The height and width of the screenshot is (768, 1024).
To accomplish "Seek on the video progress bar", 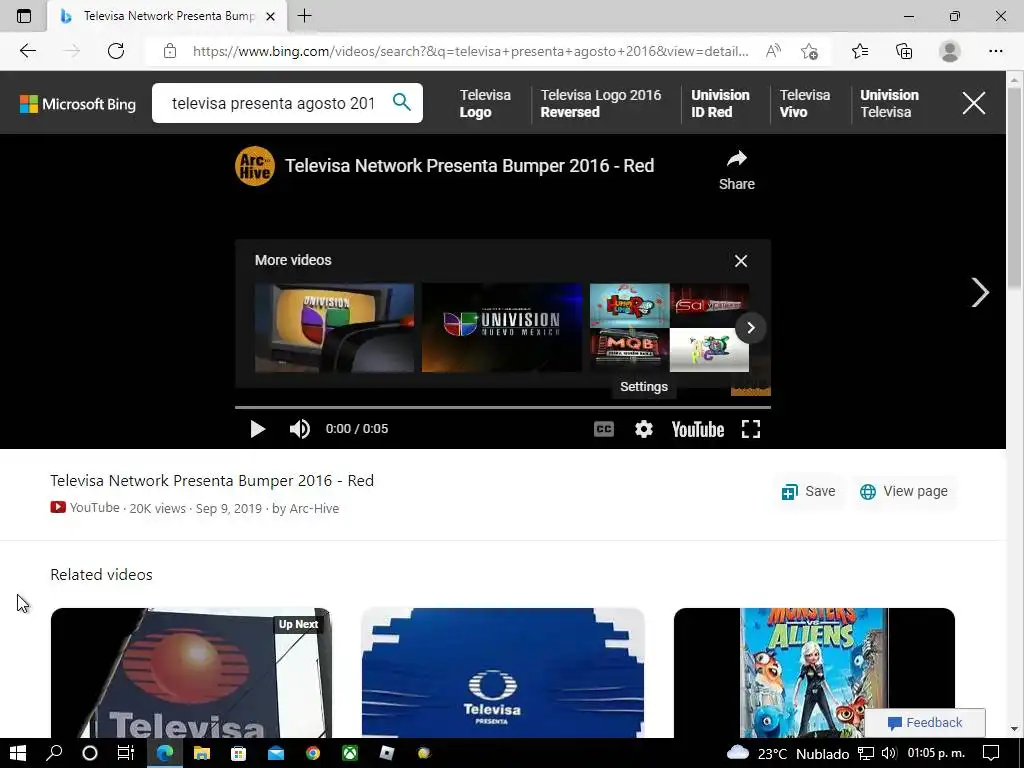I will 503,407.
